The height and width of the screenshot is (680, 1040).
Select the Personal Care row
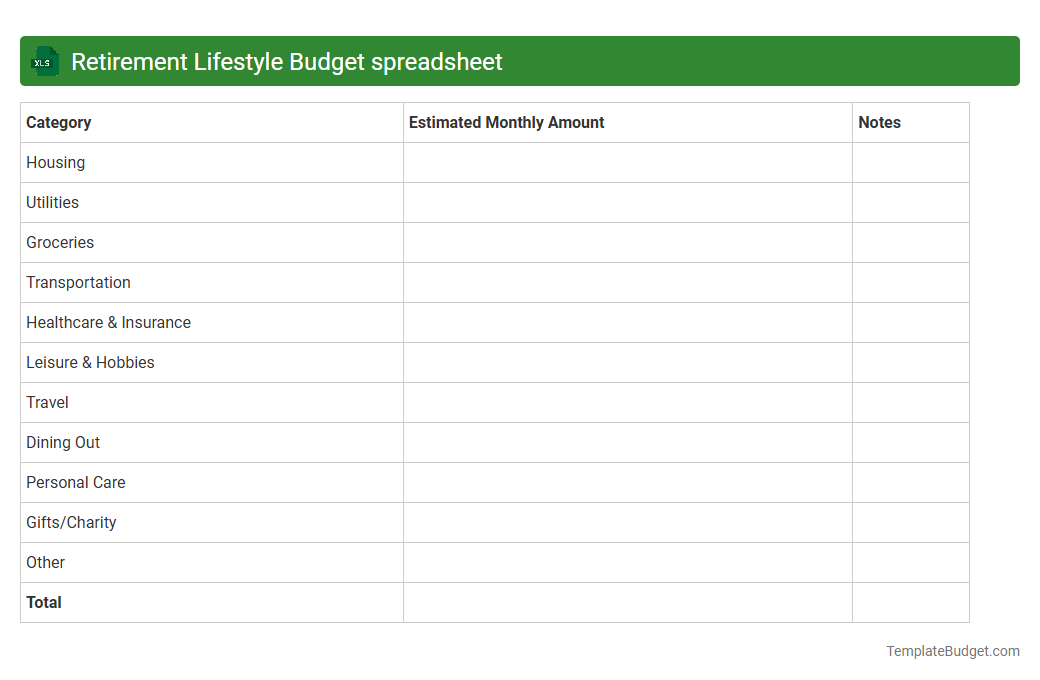click(x=75, y=482)
